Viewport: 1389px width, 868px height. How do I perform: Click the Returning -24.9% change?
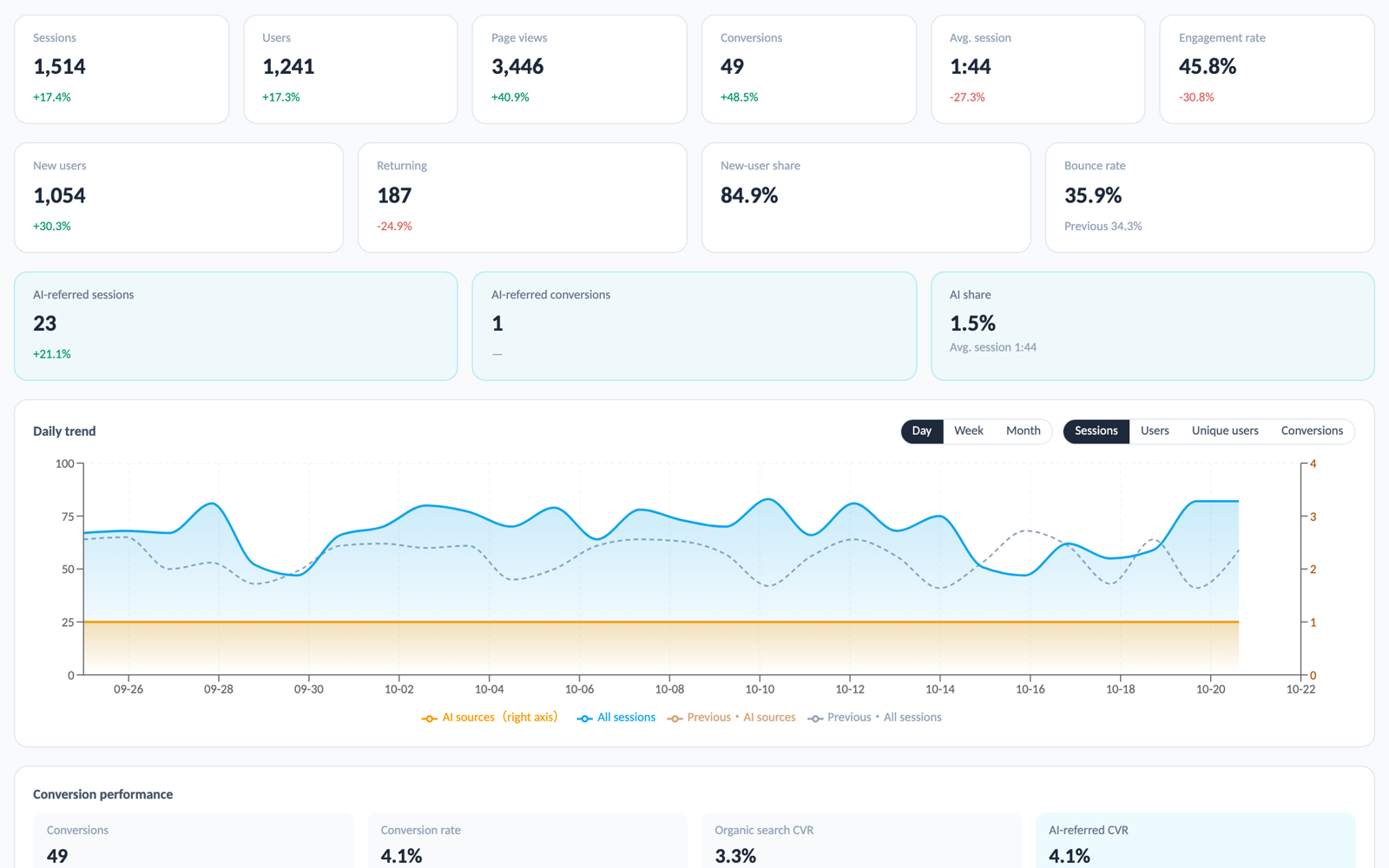point(394,227)
